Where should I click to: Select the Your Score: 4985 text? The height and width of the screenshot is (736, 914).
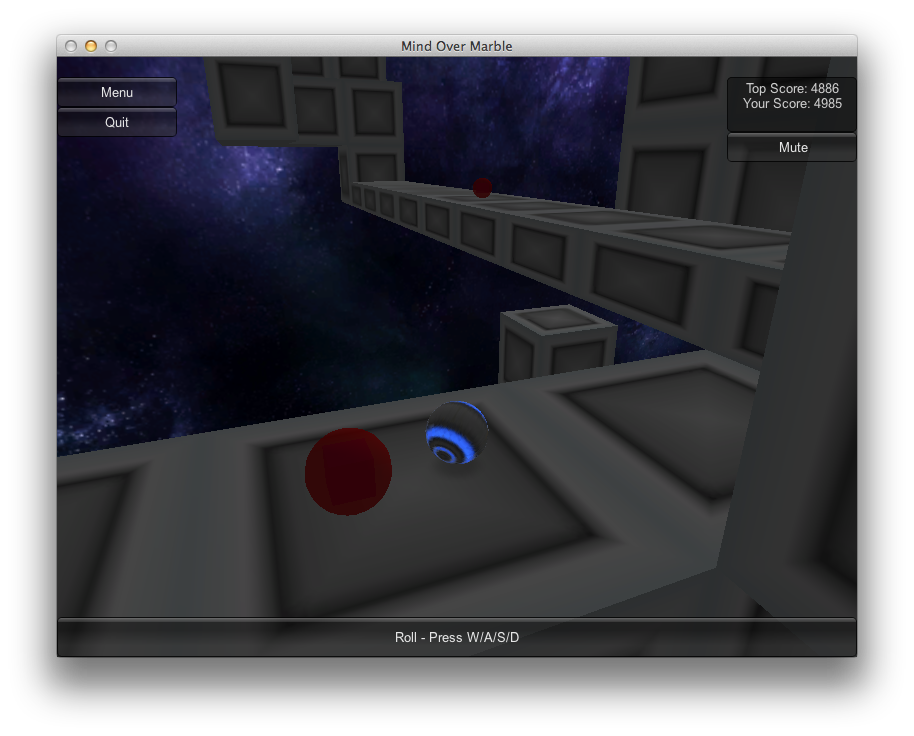(x=792, y=104)
